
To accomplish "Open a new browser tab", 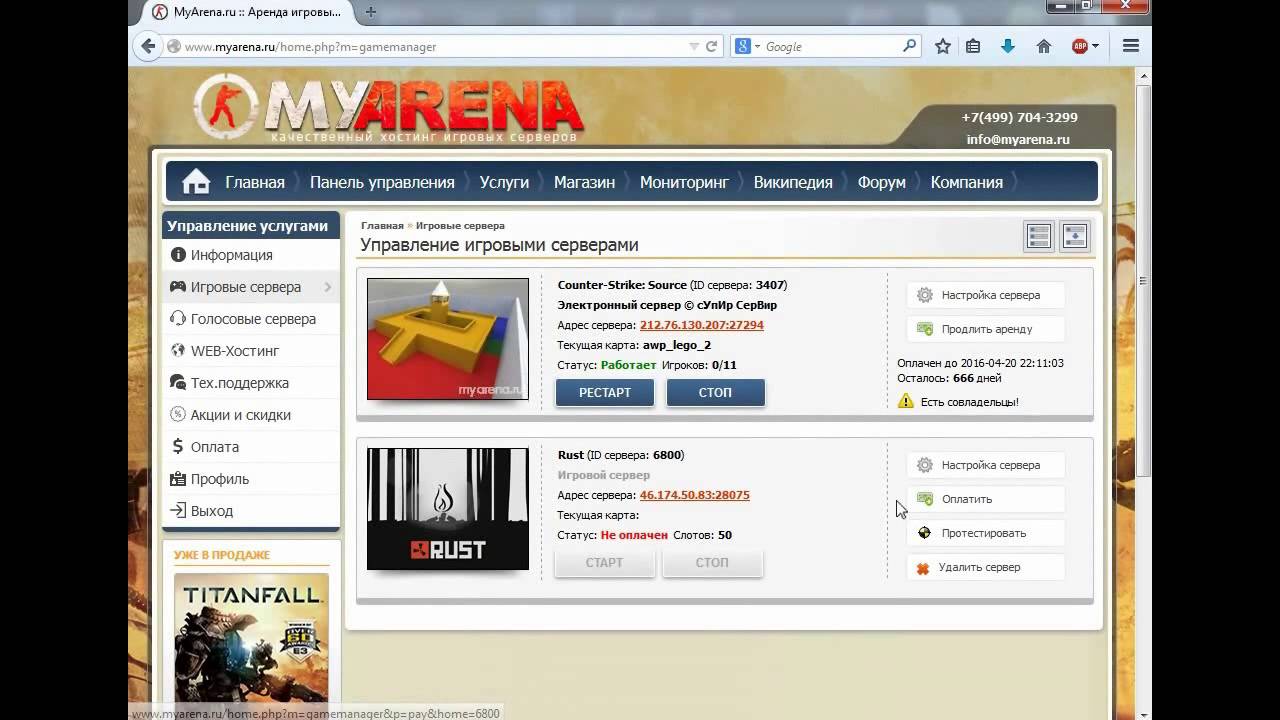I will [371, 12].
